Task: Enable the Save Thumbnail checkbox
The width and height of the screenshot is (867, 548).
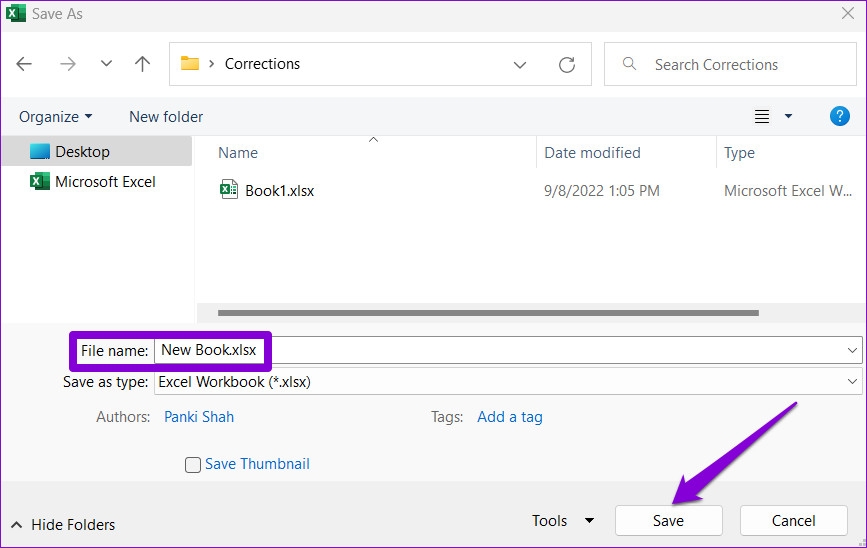Action: pos(192,465)
